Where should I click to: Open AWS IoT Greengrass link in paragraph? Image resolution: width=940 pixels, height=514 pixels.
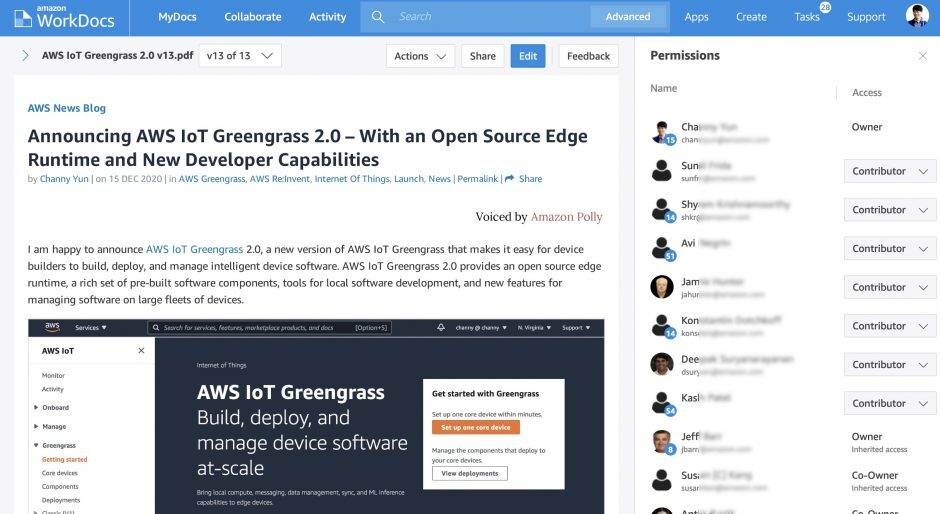pyautogui.click(x=194, y=249)
